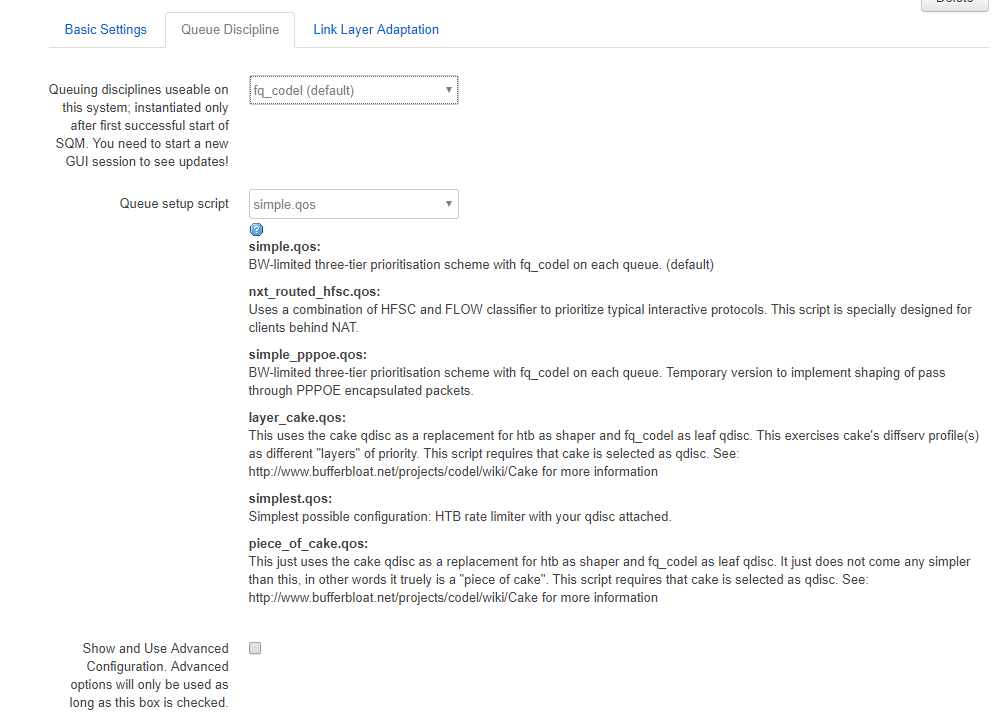
Task: Switch to the Basic Settings tab
Action: point(106,30)
